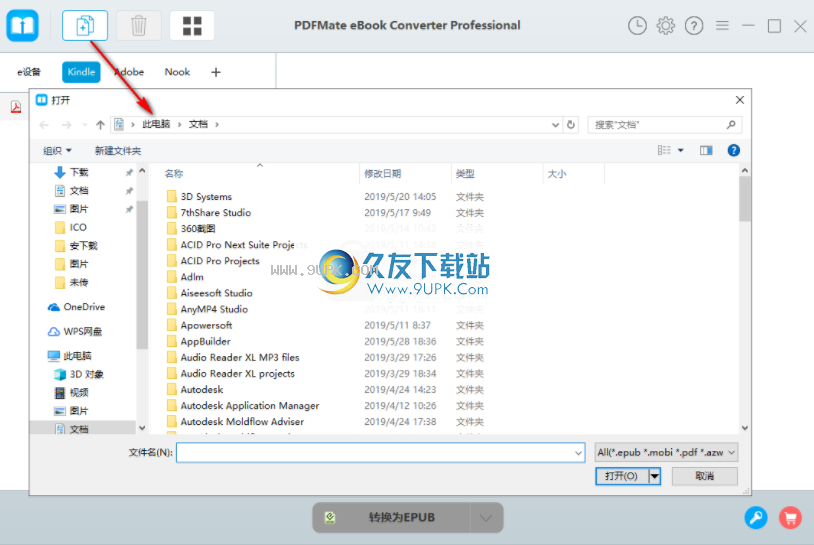Screen dimensions: 814x545
Task: Close the Open dialog
Action: pos(740,100)
